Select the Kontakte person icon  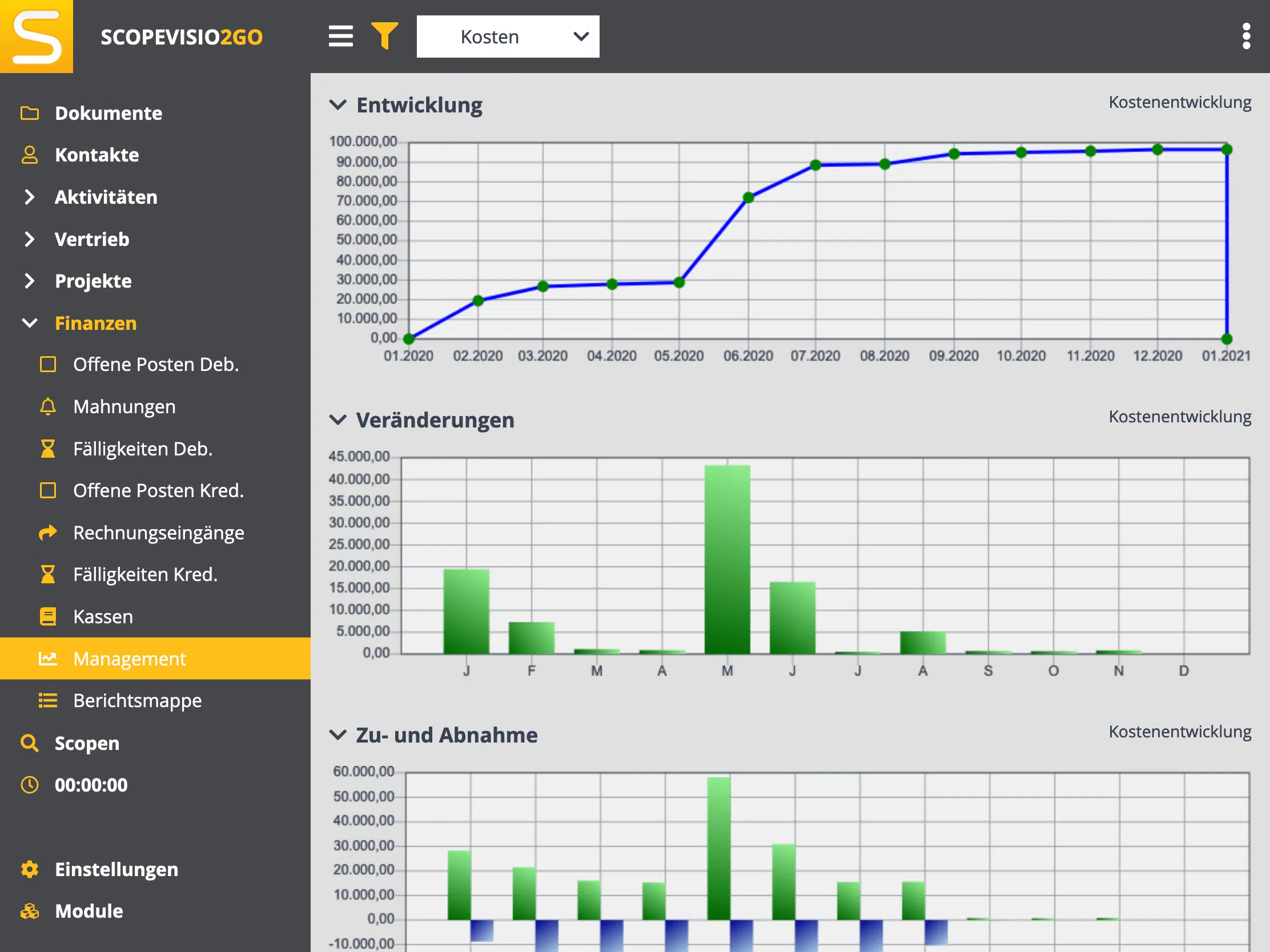(x=30, y=154)
